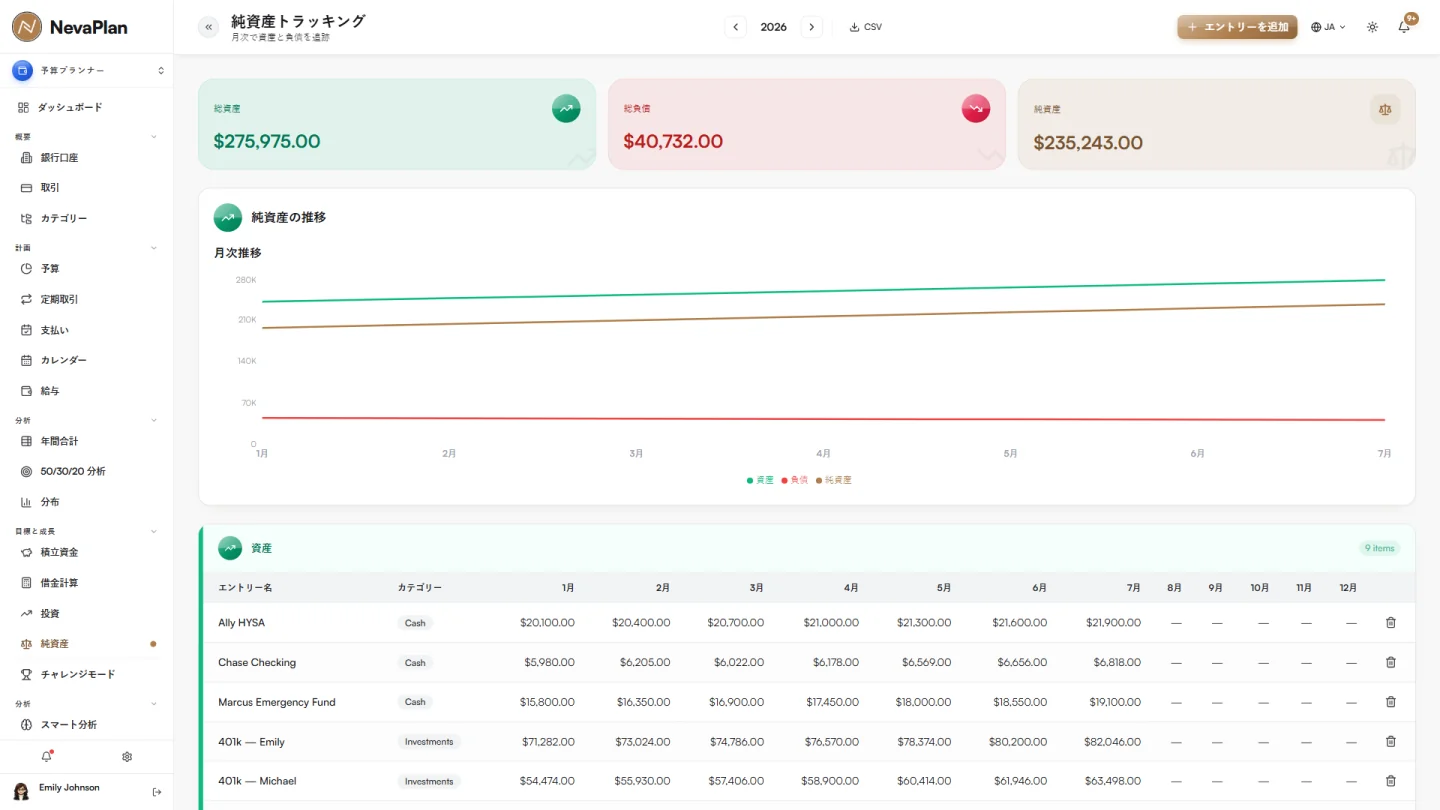Open settings via sidebar gear icon
The image size is (1440, 810).
[127, 757]
